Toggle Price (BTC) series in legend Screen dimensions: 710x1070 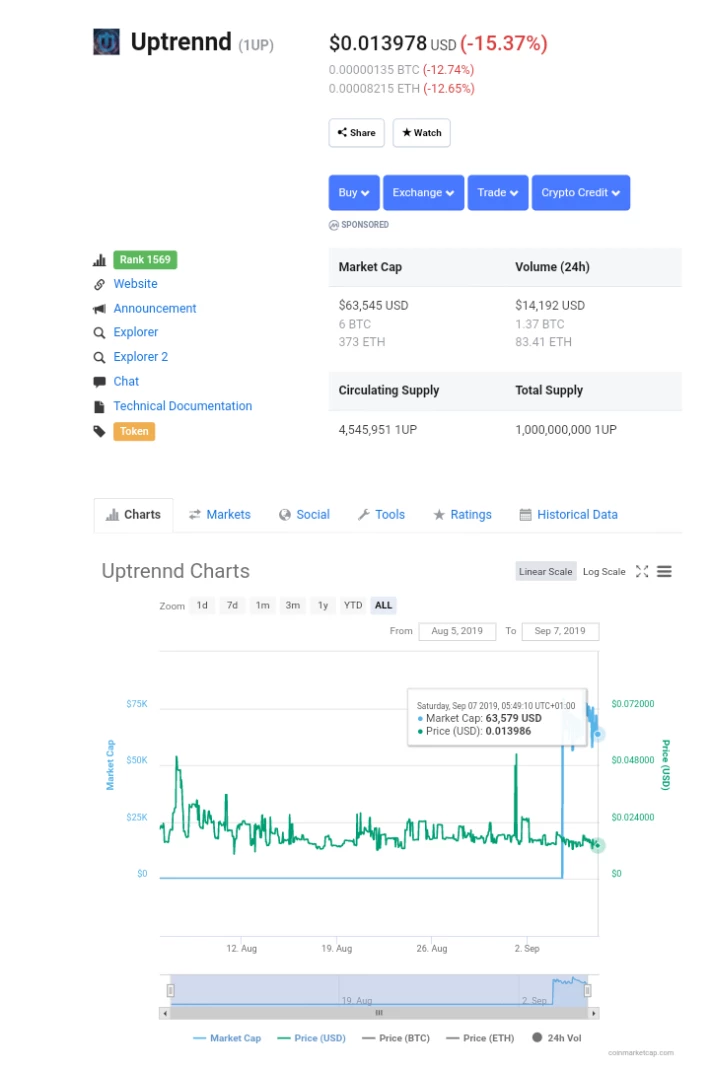[396, 1038]
